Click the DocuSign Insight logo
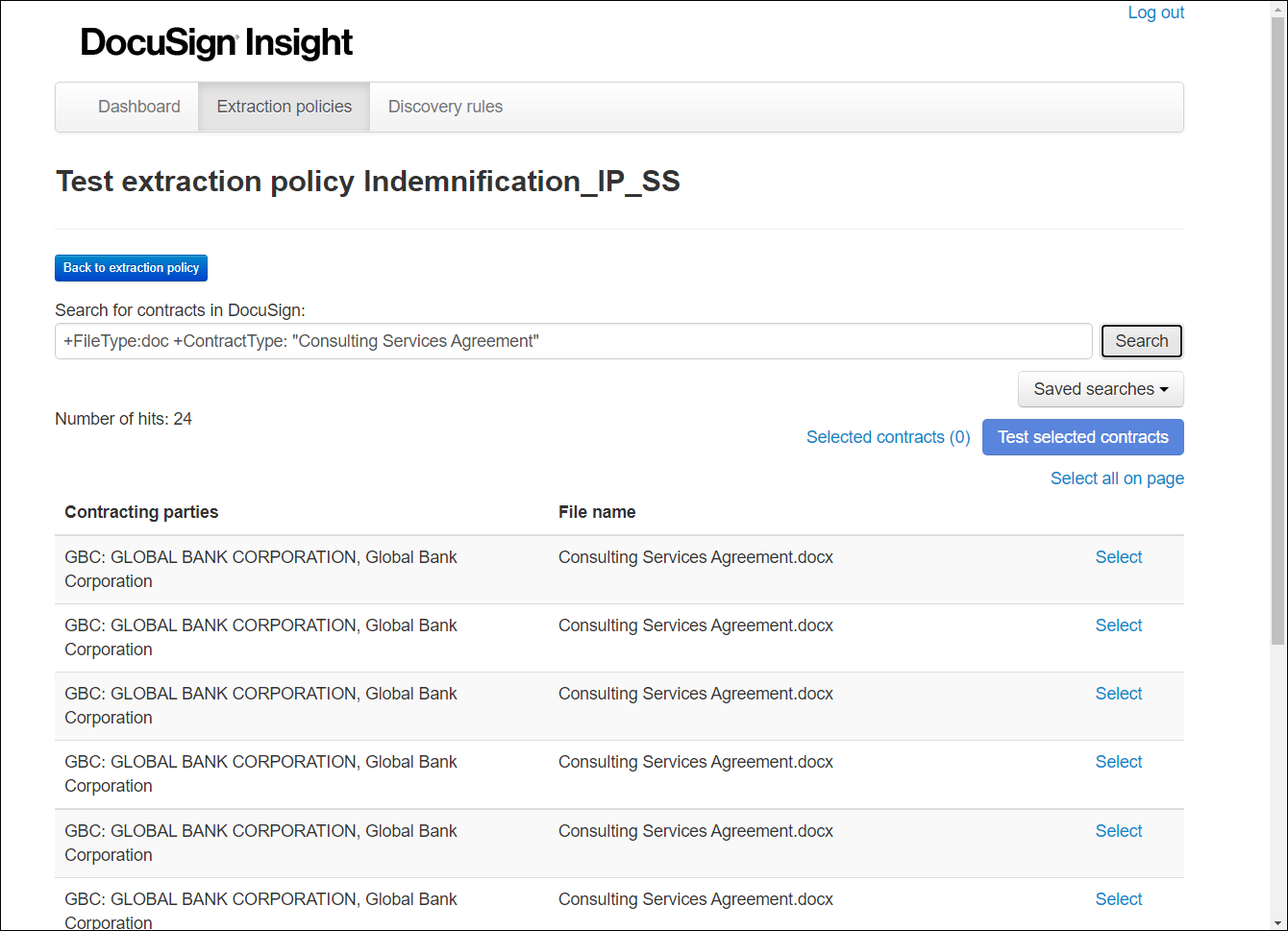Image resolution: width=1288 pixels, height=931 pixels. 215,41
